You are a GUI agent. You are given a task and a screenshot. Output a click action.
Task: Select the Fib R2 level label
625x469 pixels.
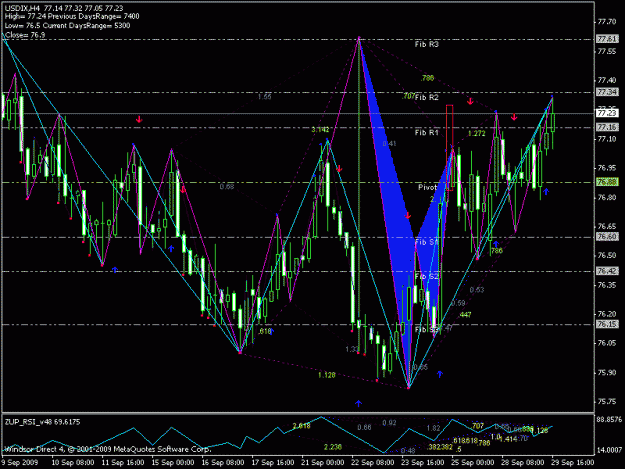[426, 97]
